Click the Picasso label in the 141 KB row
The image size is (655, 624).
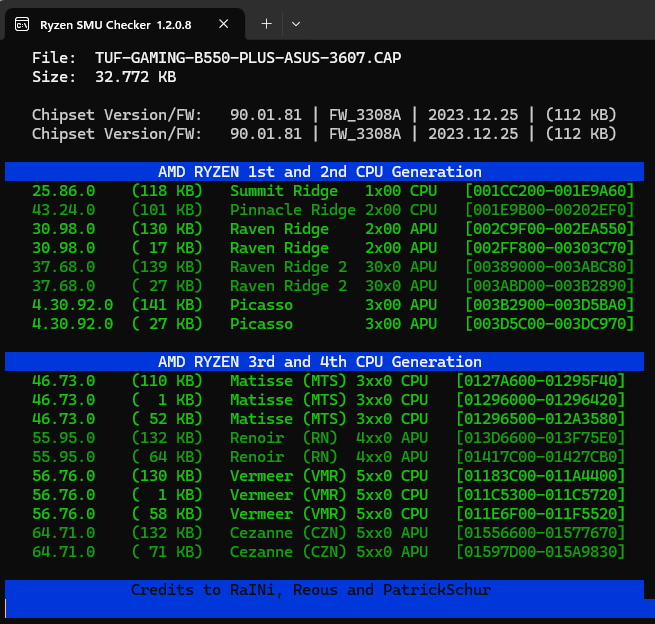261,305
